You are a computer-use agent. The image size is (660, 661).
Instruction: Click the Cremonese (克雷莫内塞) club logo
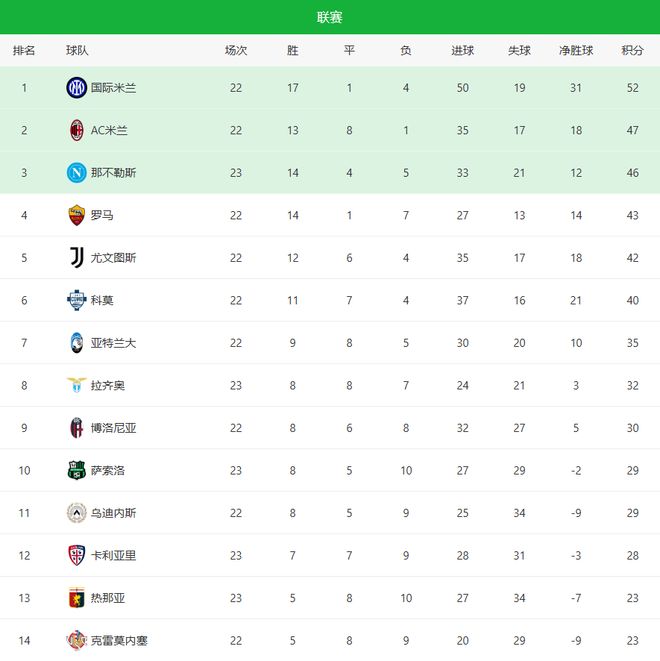77,640
